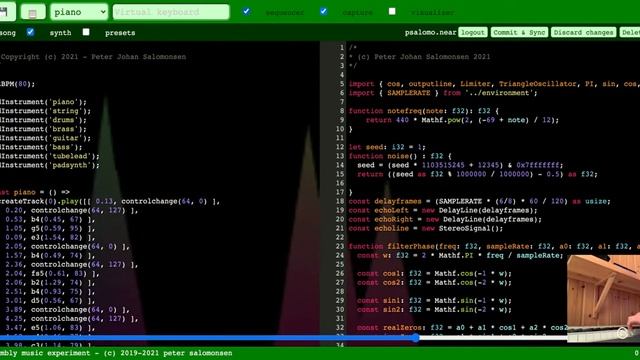
Task: Click the addInstrument('drums') code line
Action: tap(43, 120)
